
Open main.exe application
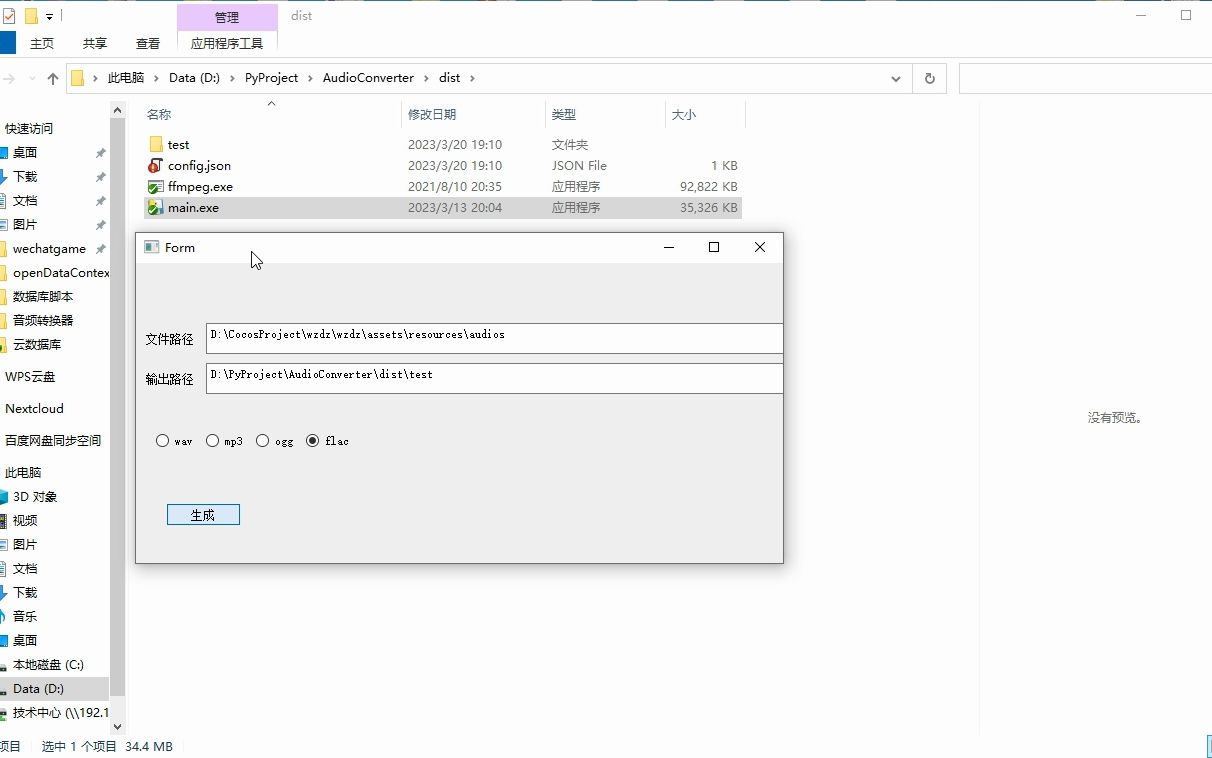193,207
